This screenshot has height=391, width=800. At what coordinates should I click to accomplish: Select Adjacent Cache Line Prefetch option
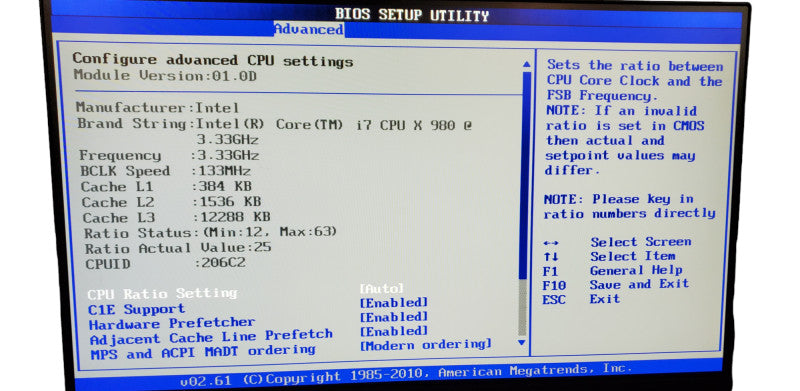(211, 337)
